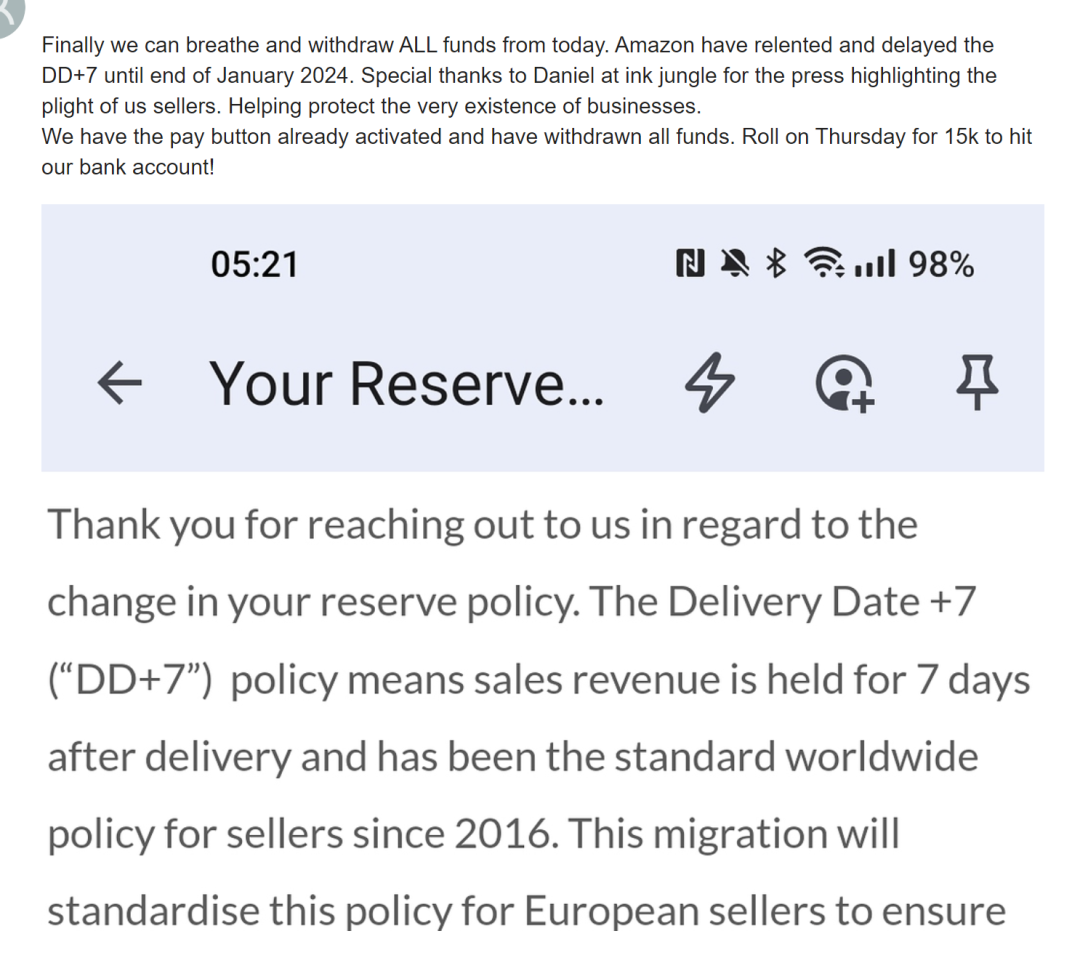Viewport: 1080px width, 955px height.
Task: Click the 'Your Reserve...' header title
Action: [406, 383]
